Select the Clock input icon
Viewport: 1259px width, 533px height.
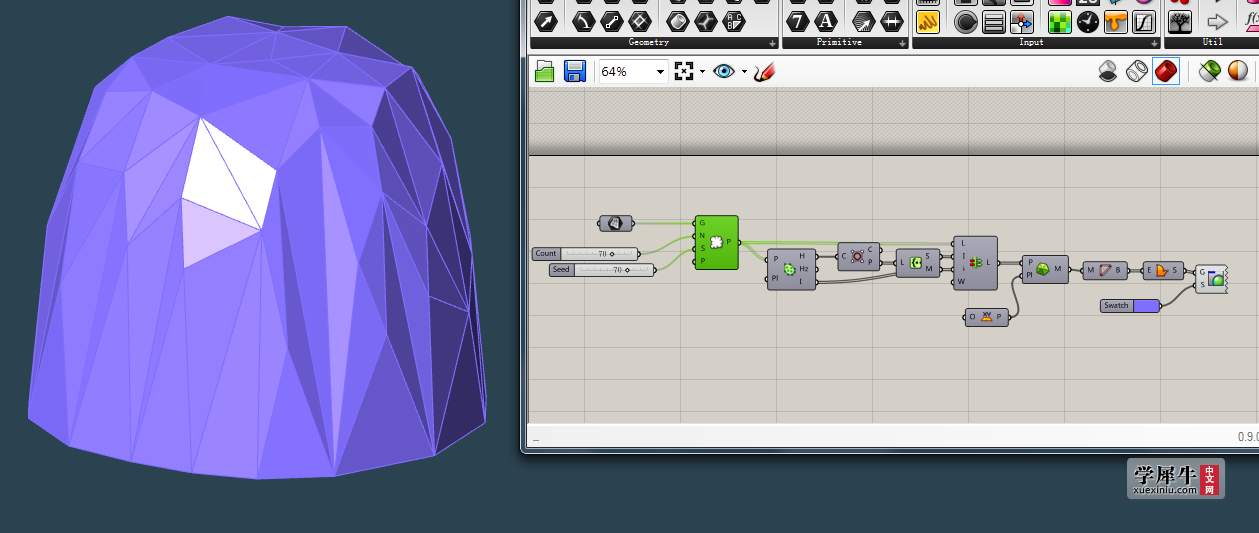point(1088,21)
